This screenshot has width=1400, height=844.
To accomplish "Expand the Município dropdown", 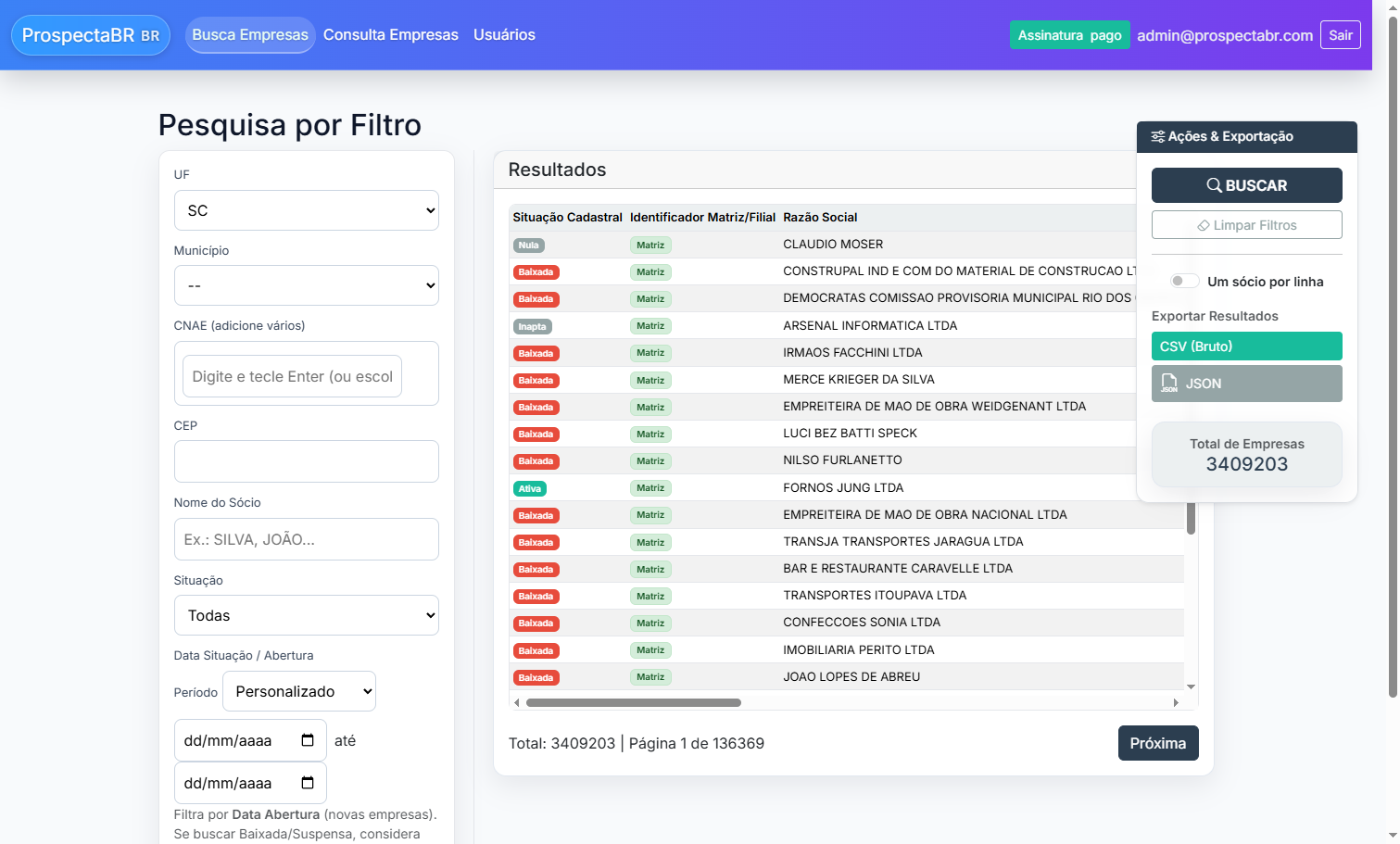I will coord(306,285).
